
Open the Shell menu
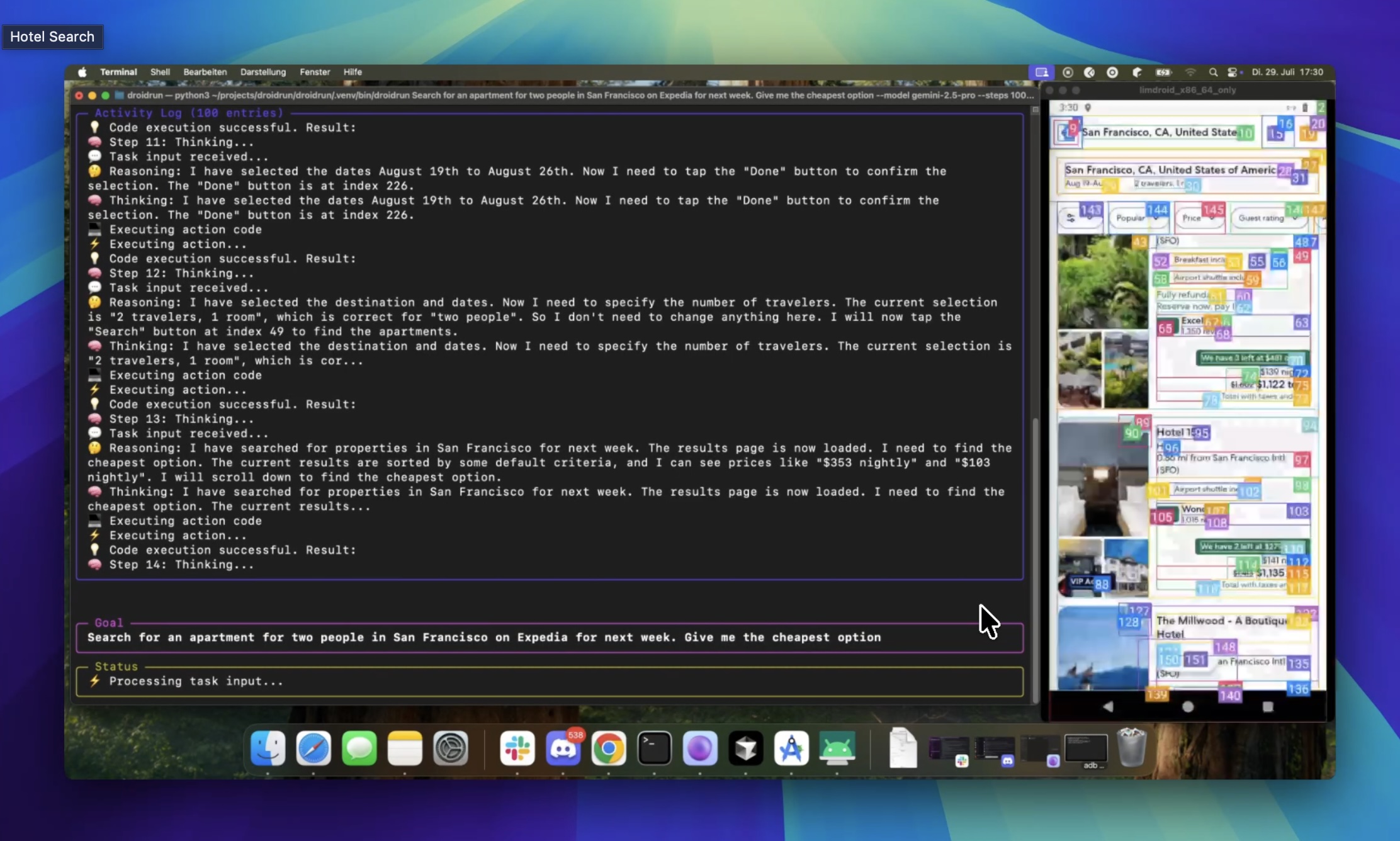(160, 72)
